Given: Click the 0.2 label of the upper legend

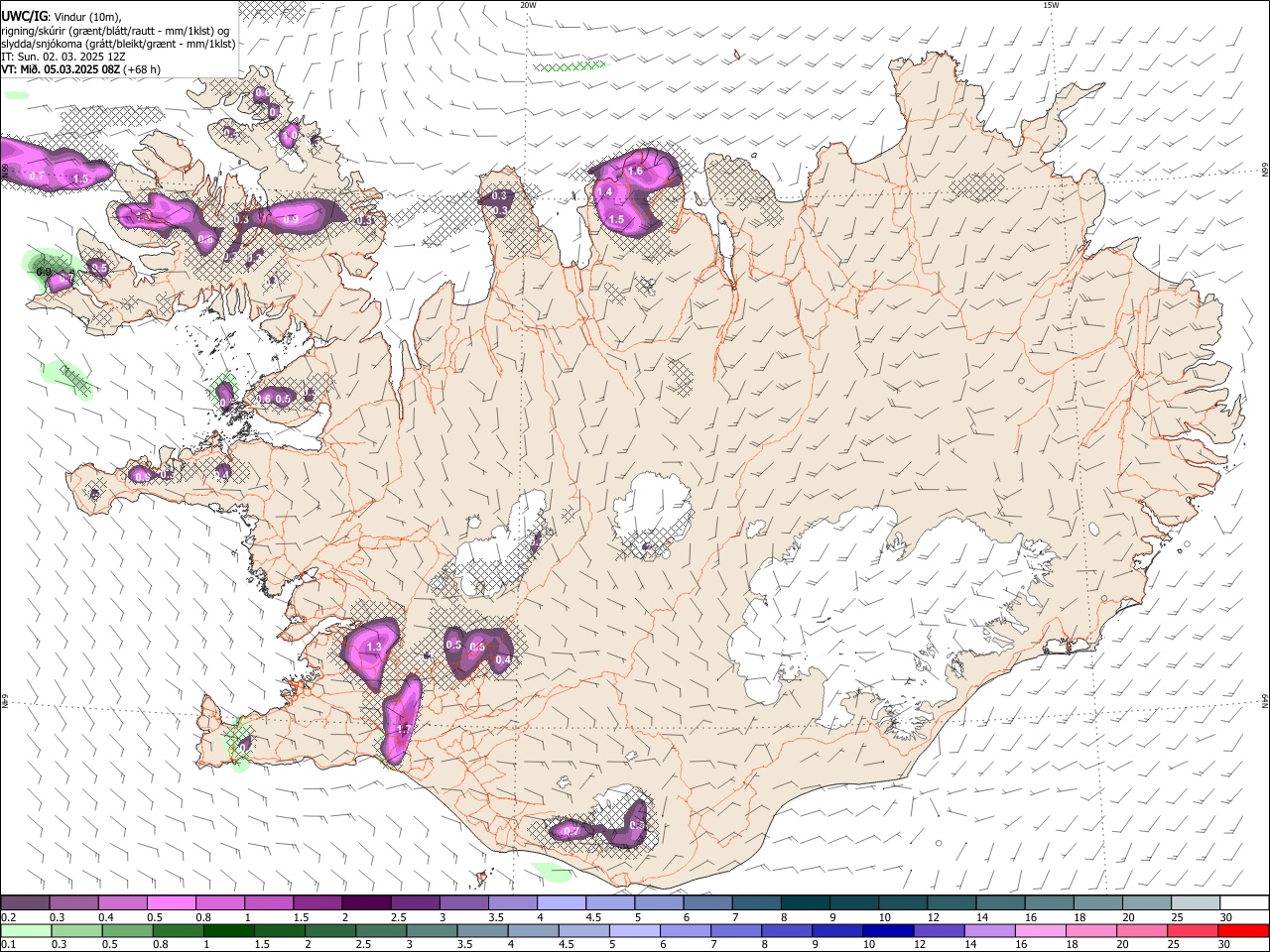Looking at the screenshot, I should pos(9,918).
